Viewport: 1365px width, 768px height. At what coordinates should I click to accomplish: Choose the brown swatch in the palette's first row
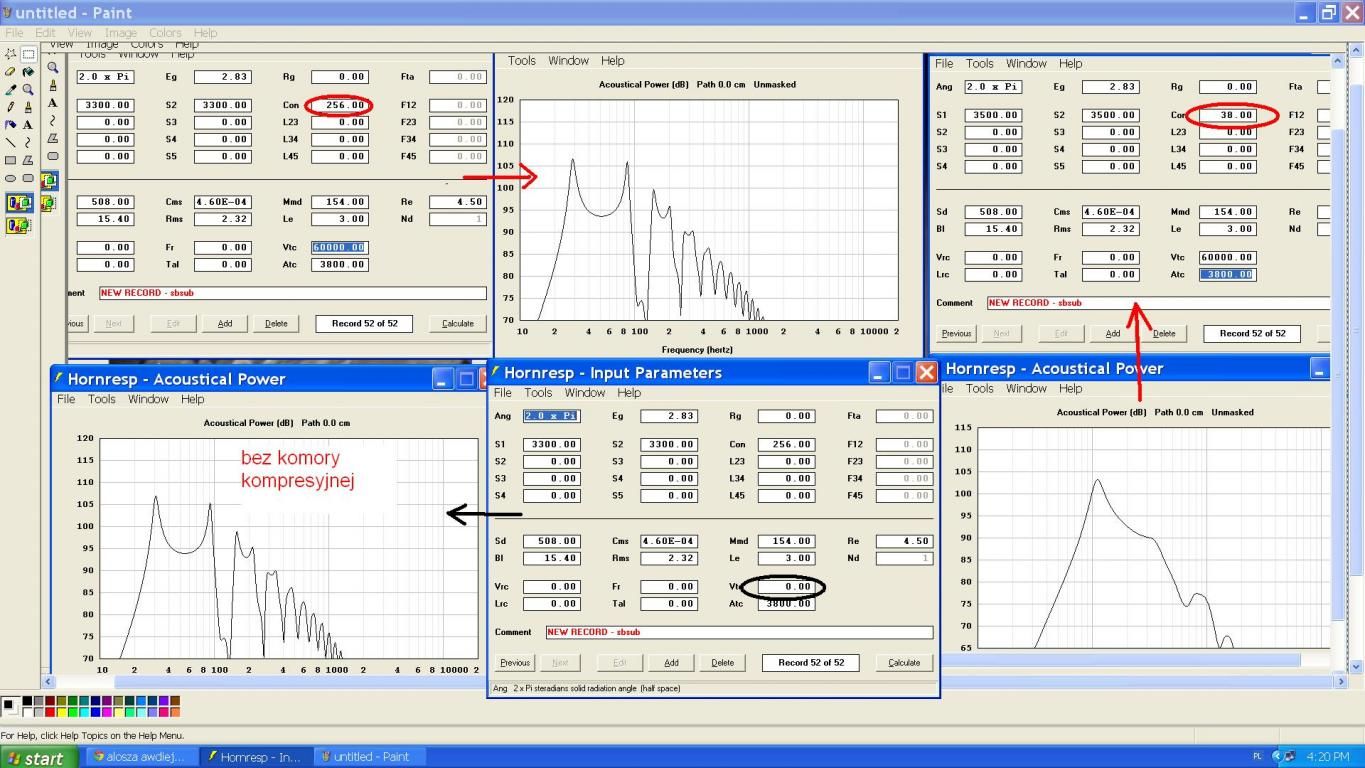tap(175, 700)
